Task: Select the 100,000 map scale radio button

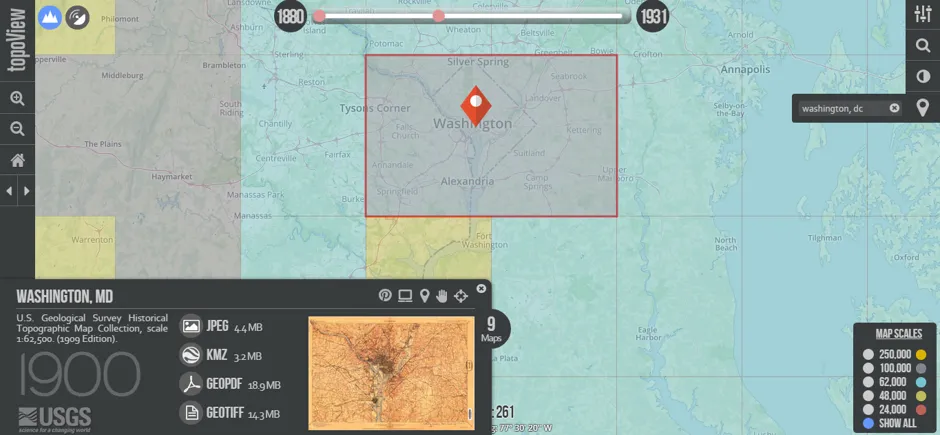Action: pyautogui.click(x=868, y=368)
